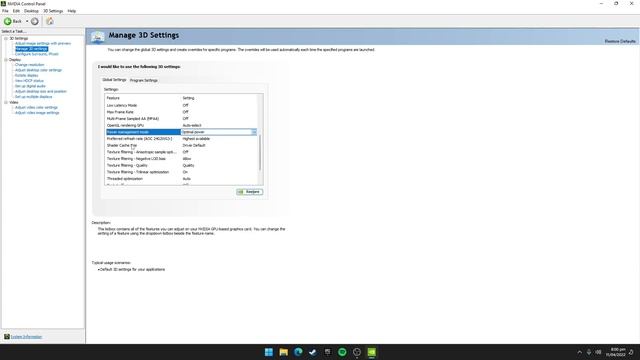640x360 pixels.
Task: Open Set up multiple displays task
Action: (x=33, y=97)
